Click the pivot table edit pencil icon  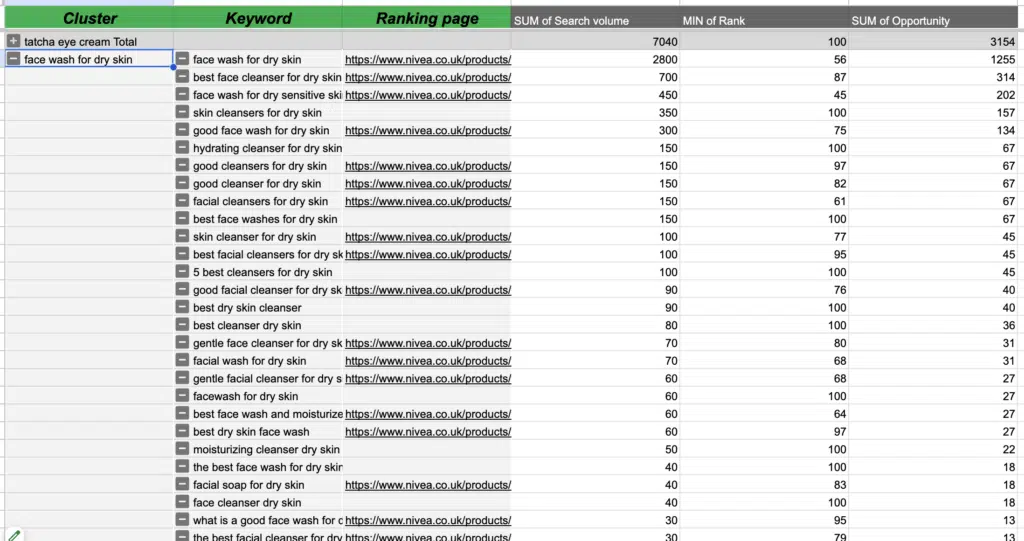click(12, 534)
